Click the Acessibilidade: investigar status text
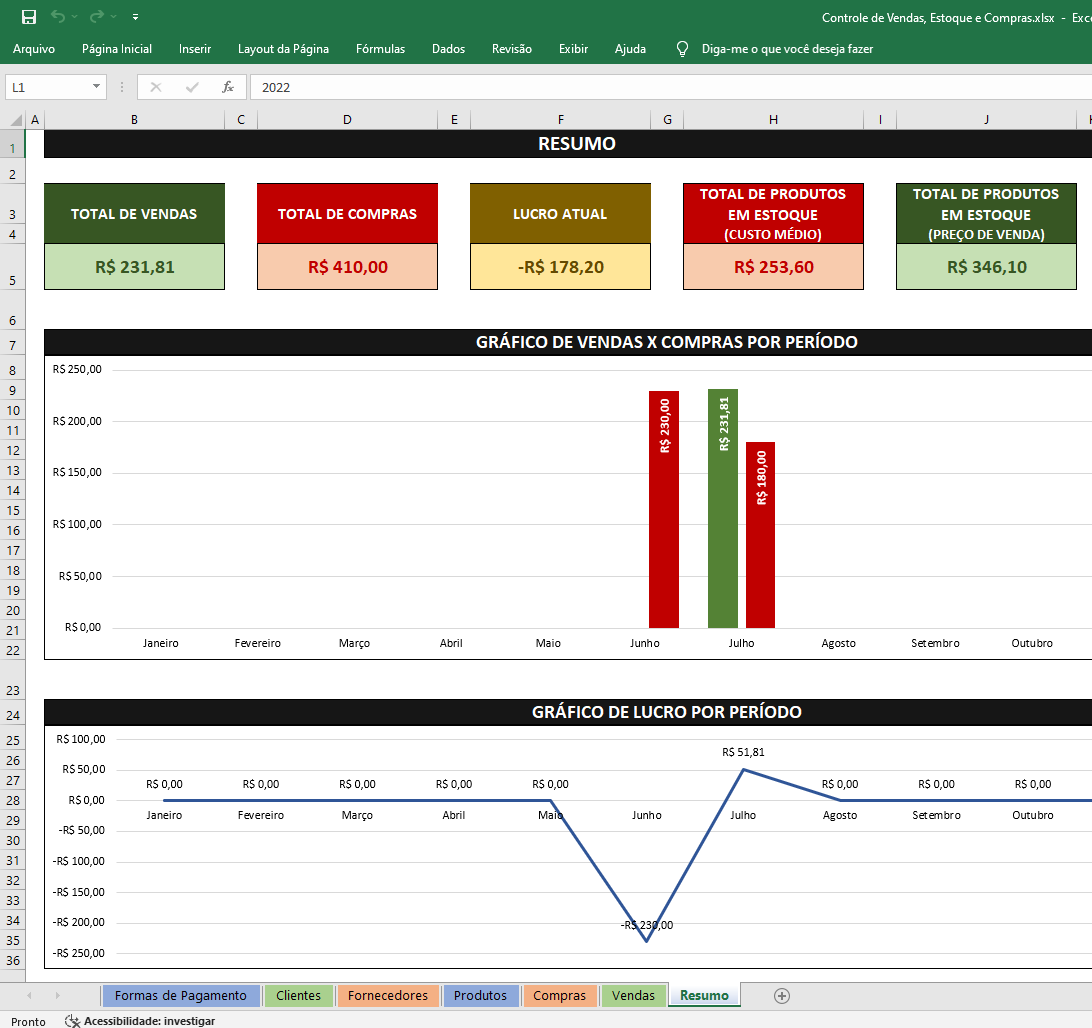The height and width of the screenshot is (1028, 1092). pos(149,1021)
